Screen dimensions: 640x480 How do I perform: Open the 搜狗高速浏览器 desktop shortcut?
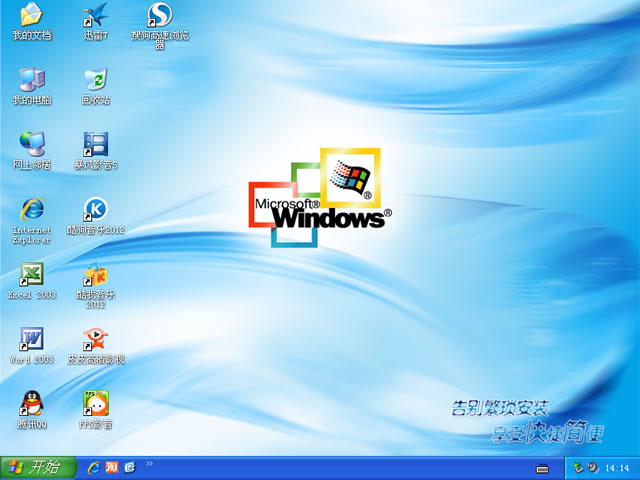pyautogui.click(x=160, y=15)
